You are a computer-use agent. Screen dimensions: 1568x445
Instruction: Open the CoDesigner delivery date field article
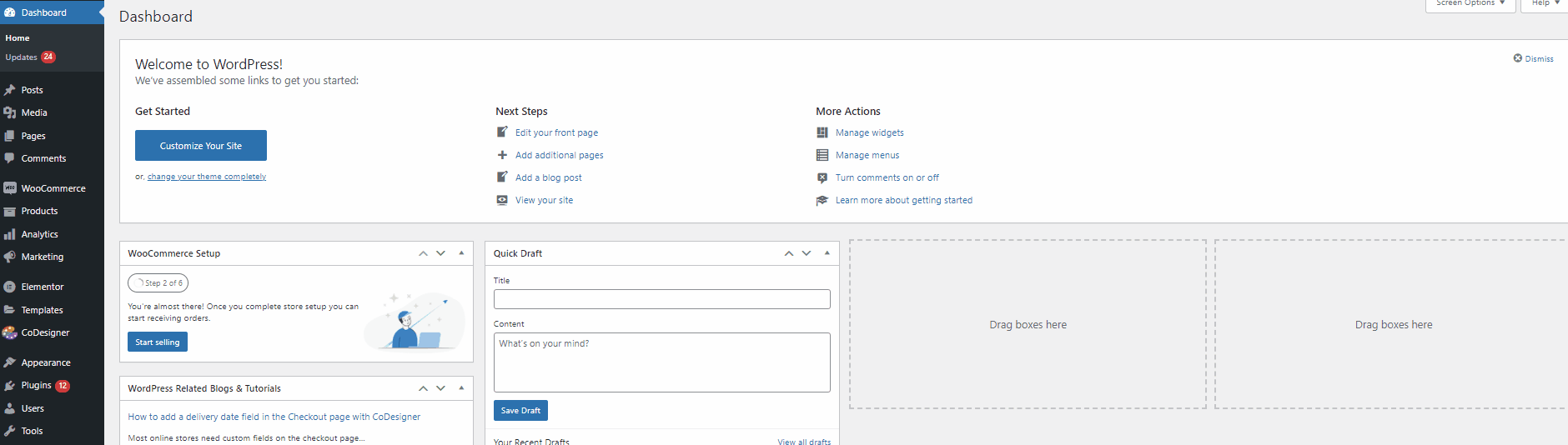coord(274,417)
